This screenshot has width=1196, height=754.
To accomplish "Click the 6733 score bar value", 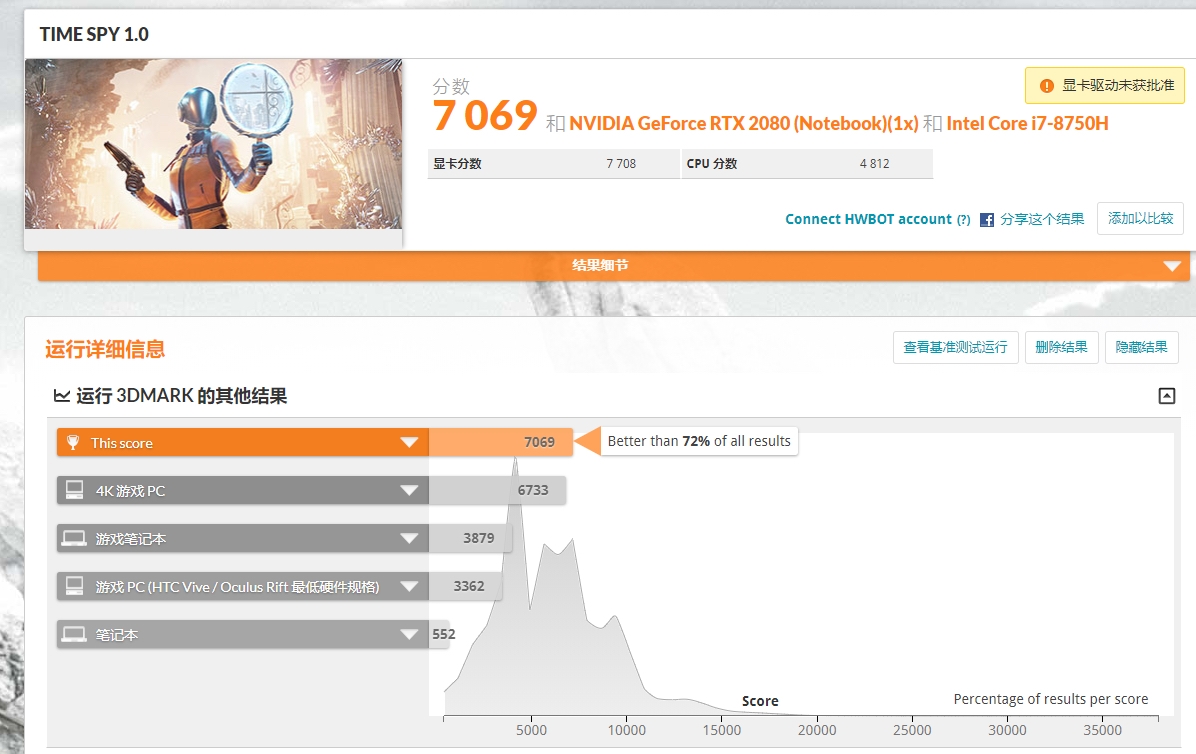I will [x=533, y=490].
